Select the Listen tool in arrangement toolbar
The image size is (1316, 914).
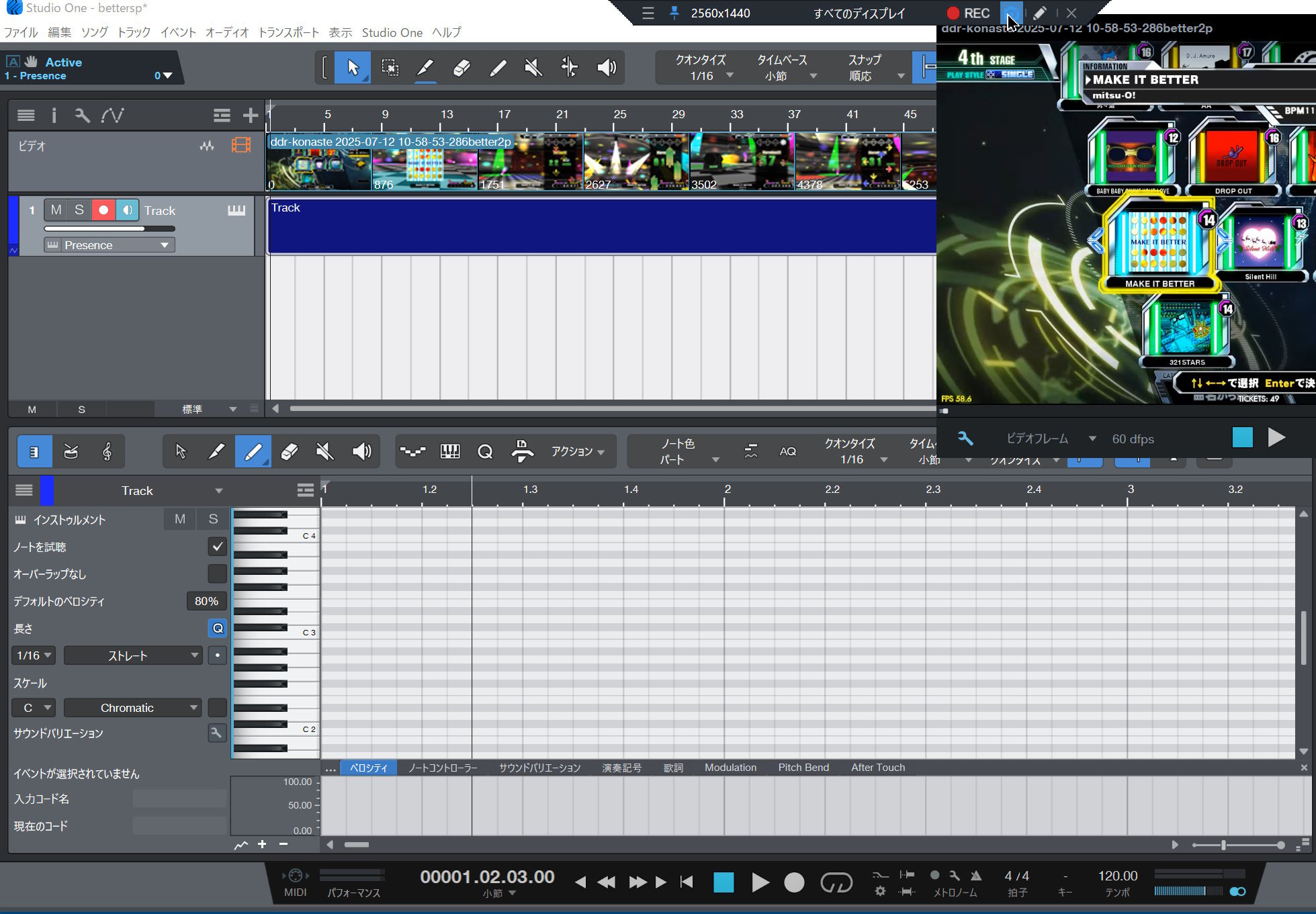607,67
